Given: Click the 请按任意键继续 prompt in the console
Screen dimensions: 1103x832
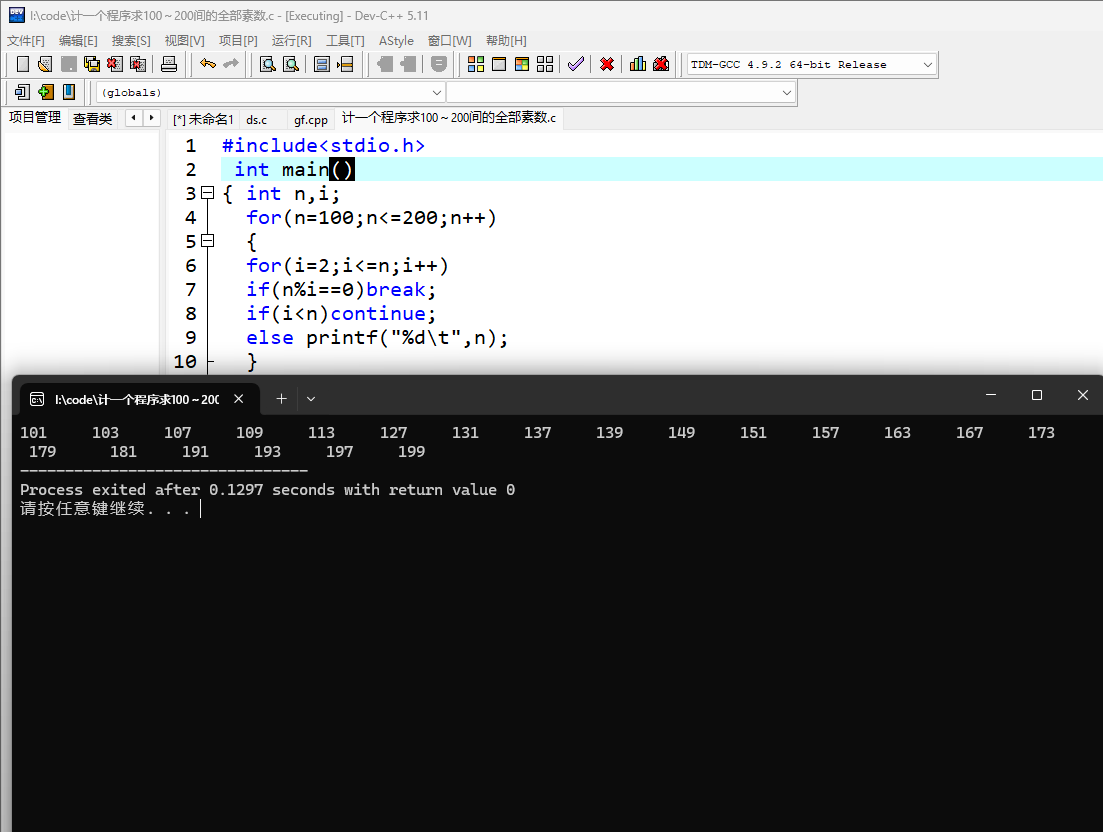Looking at the screenshot, I should point(105,508).
